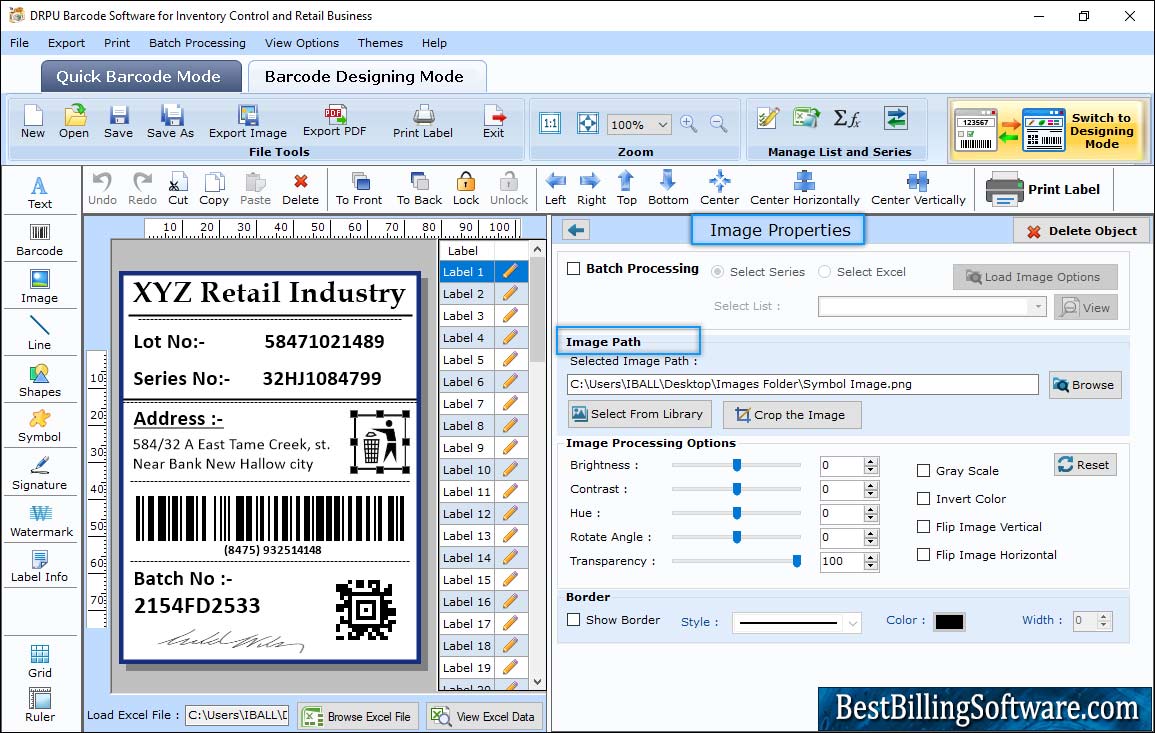Click the Sigma fx series function icon

[846, 118]
